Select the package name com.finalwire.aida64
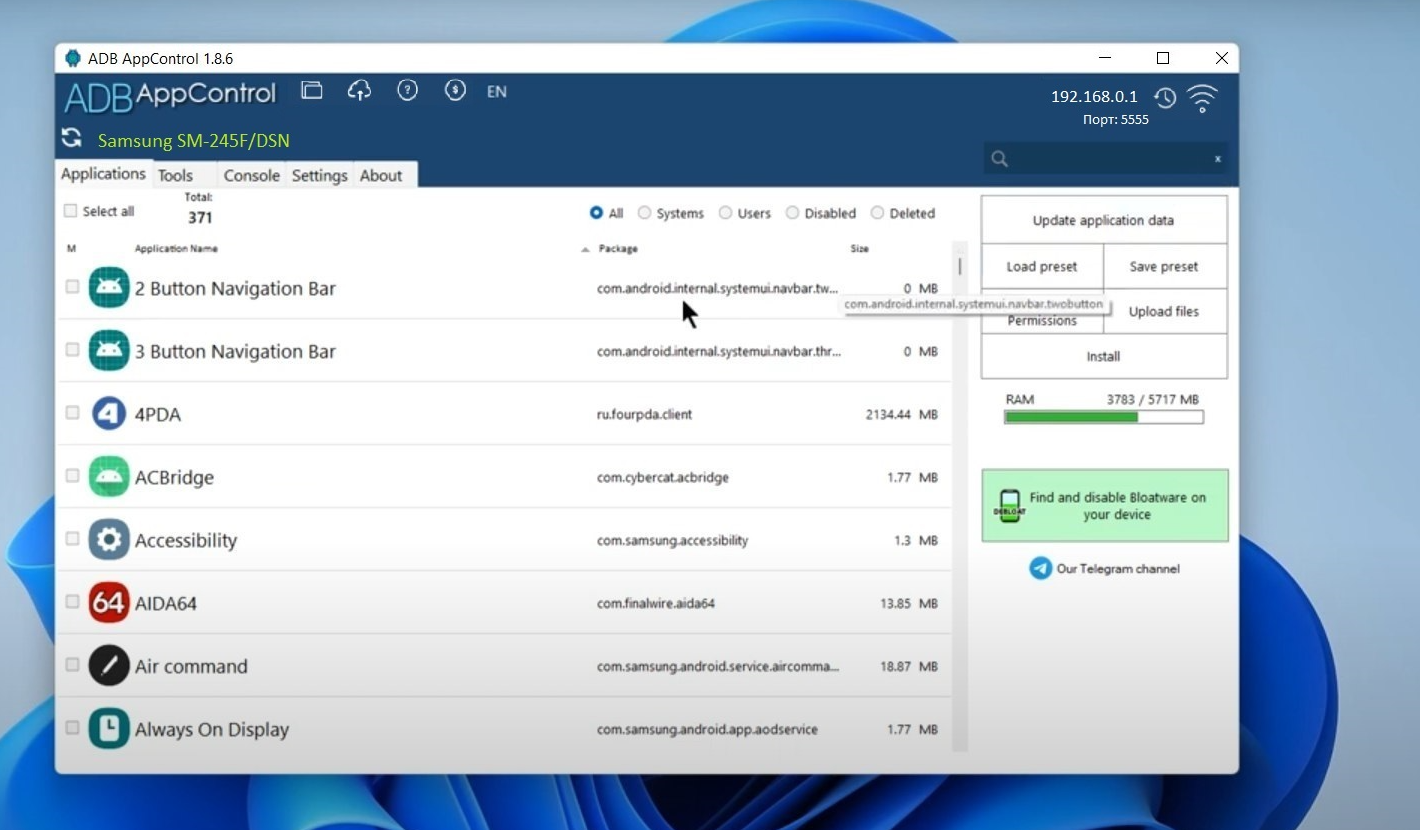Screen dimensions: 1420x830 click(x=655, y=603)
